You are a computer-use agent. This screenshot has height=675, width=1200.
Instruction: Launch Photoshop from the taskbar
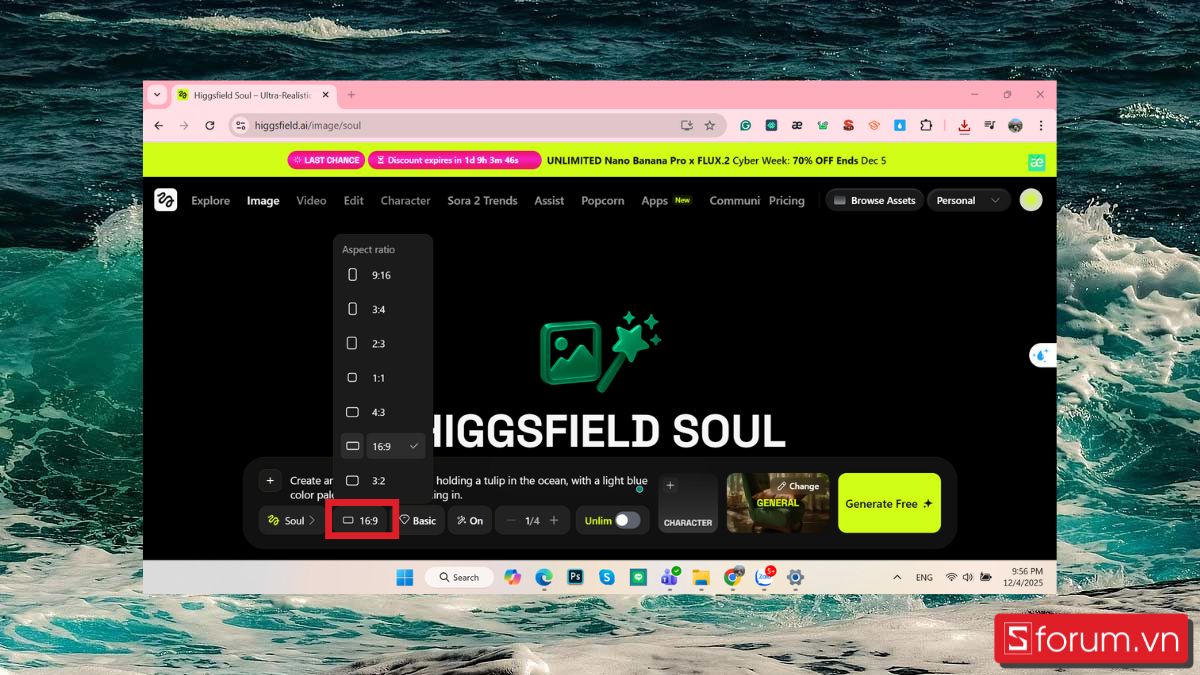pyautogui.click(x=575, y=577)
